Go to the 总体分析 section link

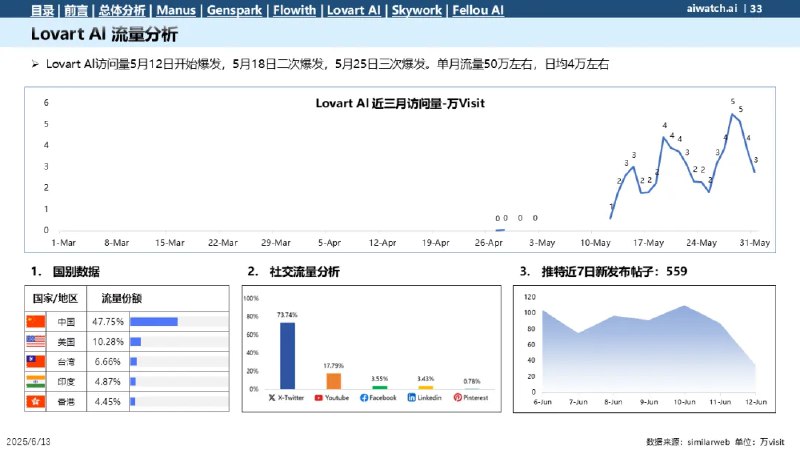(x=122, y=10)
